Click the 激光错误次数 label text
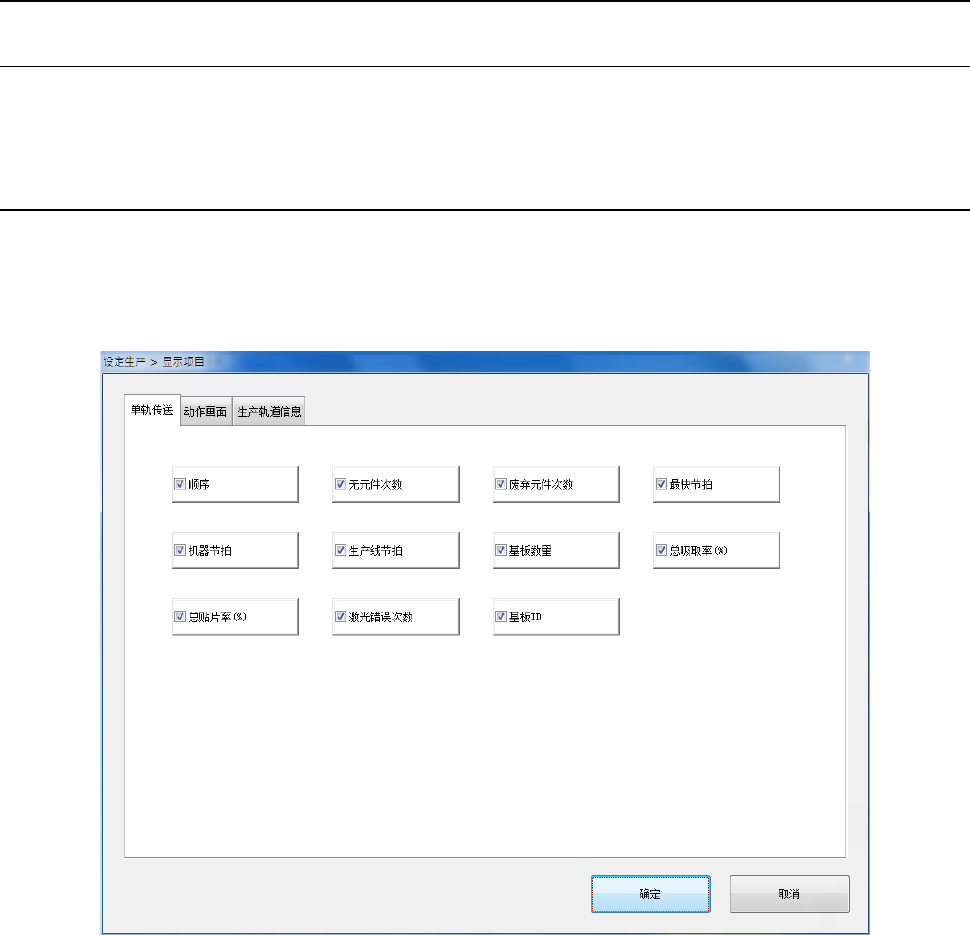This screenshot has height=935, width=970. click(380, 617)
